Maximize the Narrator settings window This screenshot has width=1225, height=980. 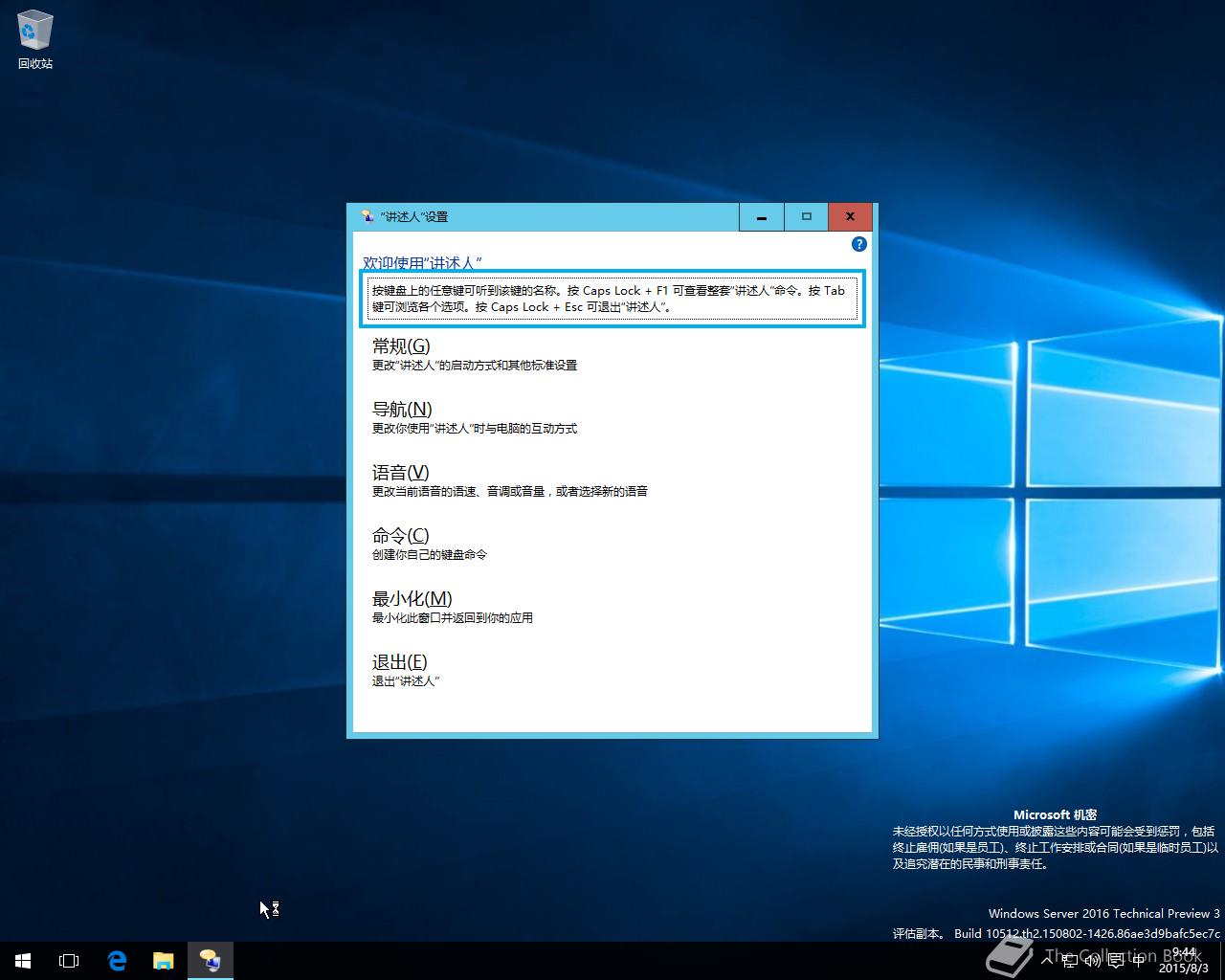[806, 217]
